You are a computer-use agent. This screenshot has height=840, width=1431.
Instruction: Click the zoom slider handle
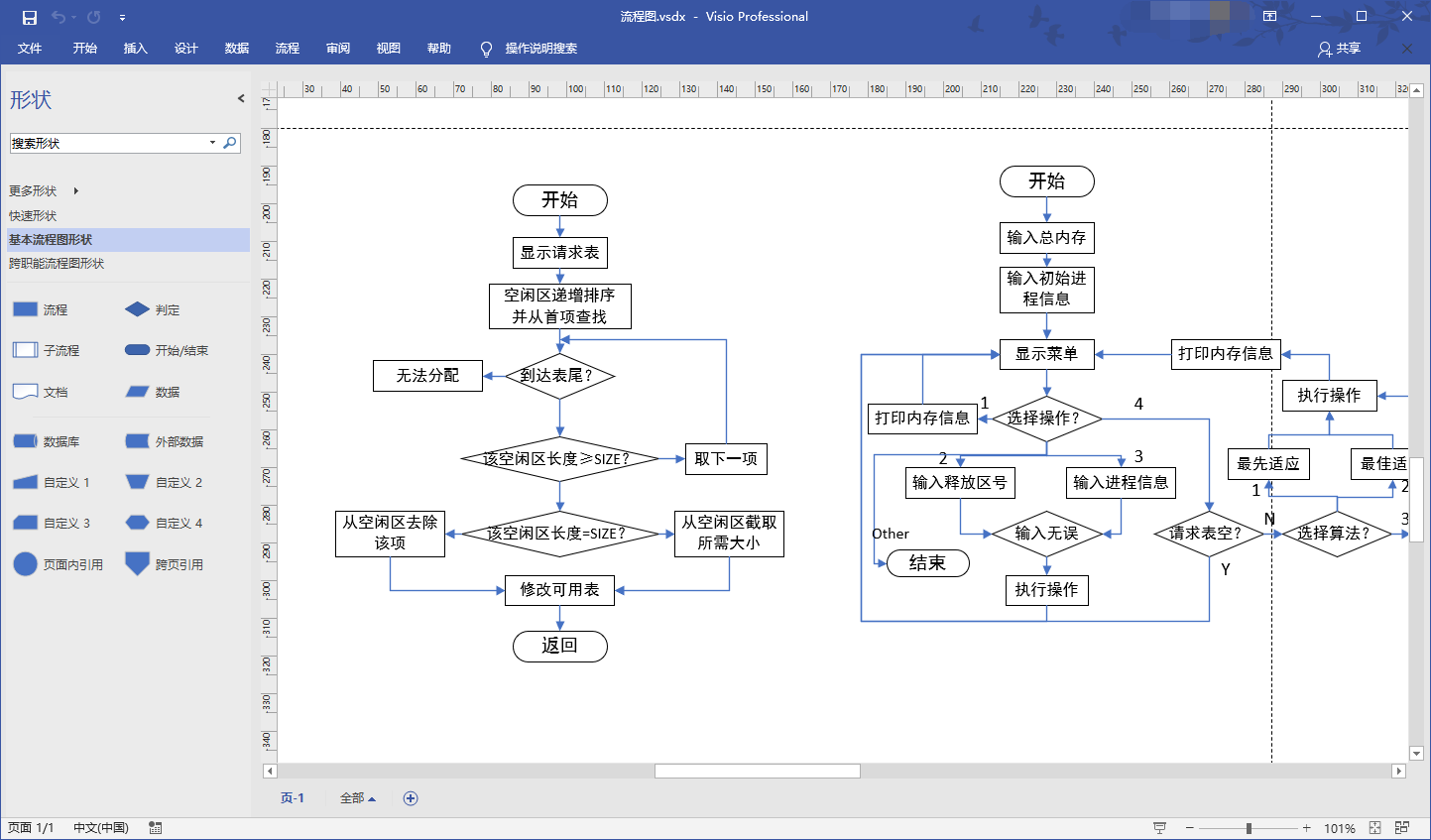1249,828
